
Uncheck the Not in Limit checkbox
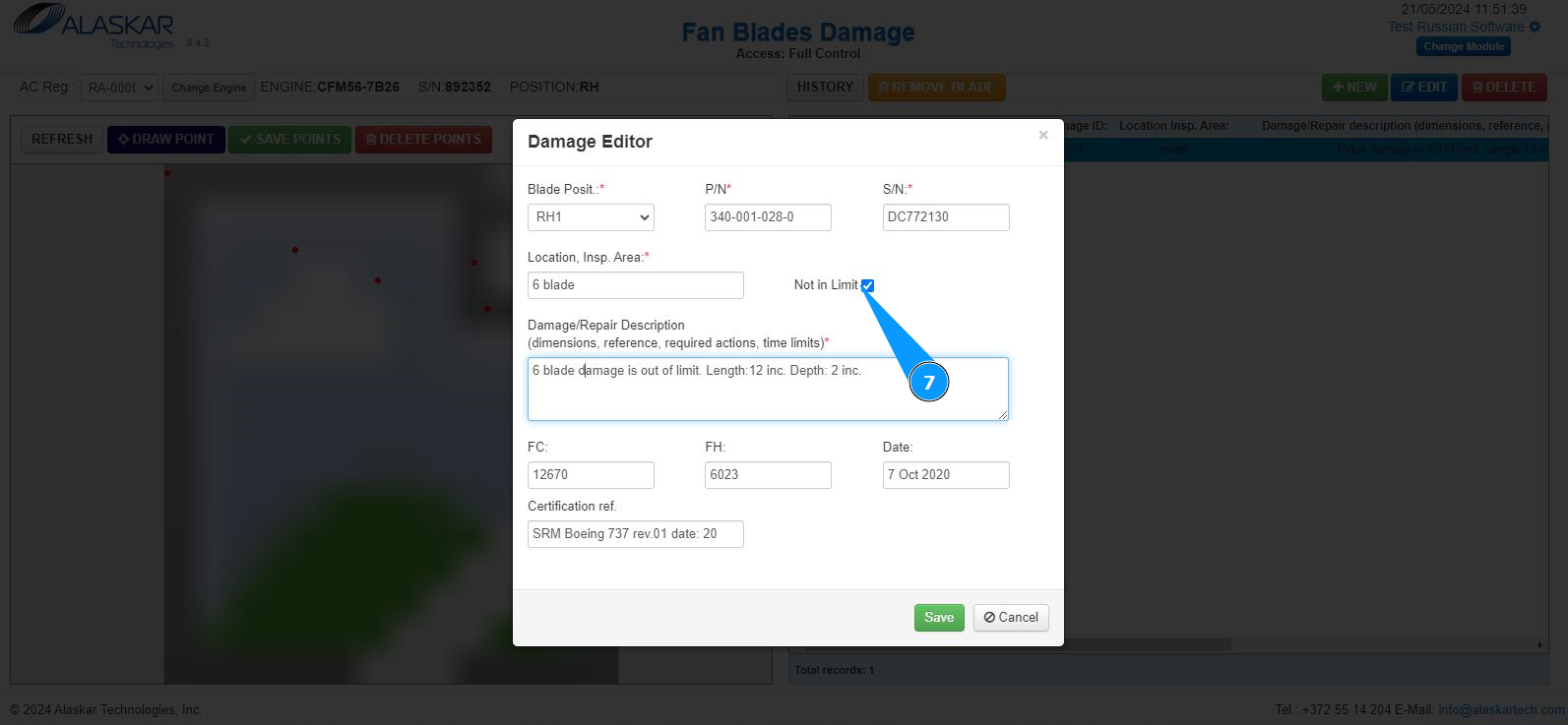(x=867, y=285)
